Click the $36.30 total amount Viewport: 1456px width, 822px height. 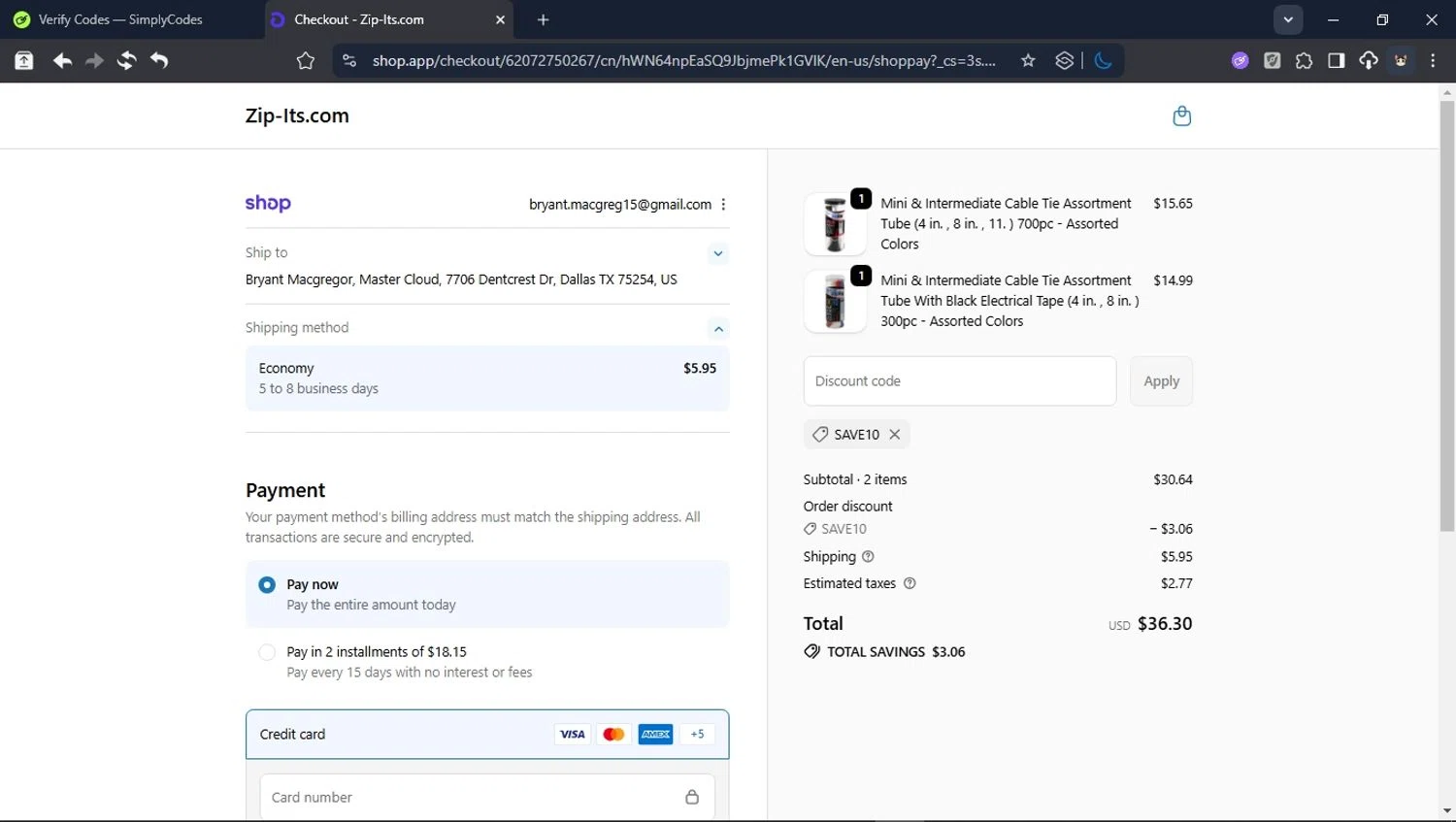tap(1165, 624)
